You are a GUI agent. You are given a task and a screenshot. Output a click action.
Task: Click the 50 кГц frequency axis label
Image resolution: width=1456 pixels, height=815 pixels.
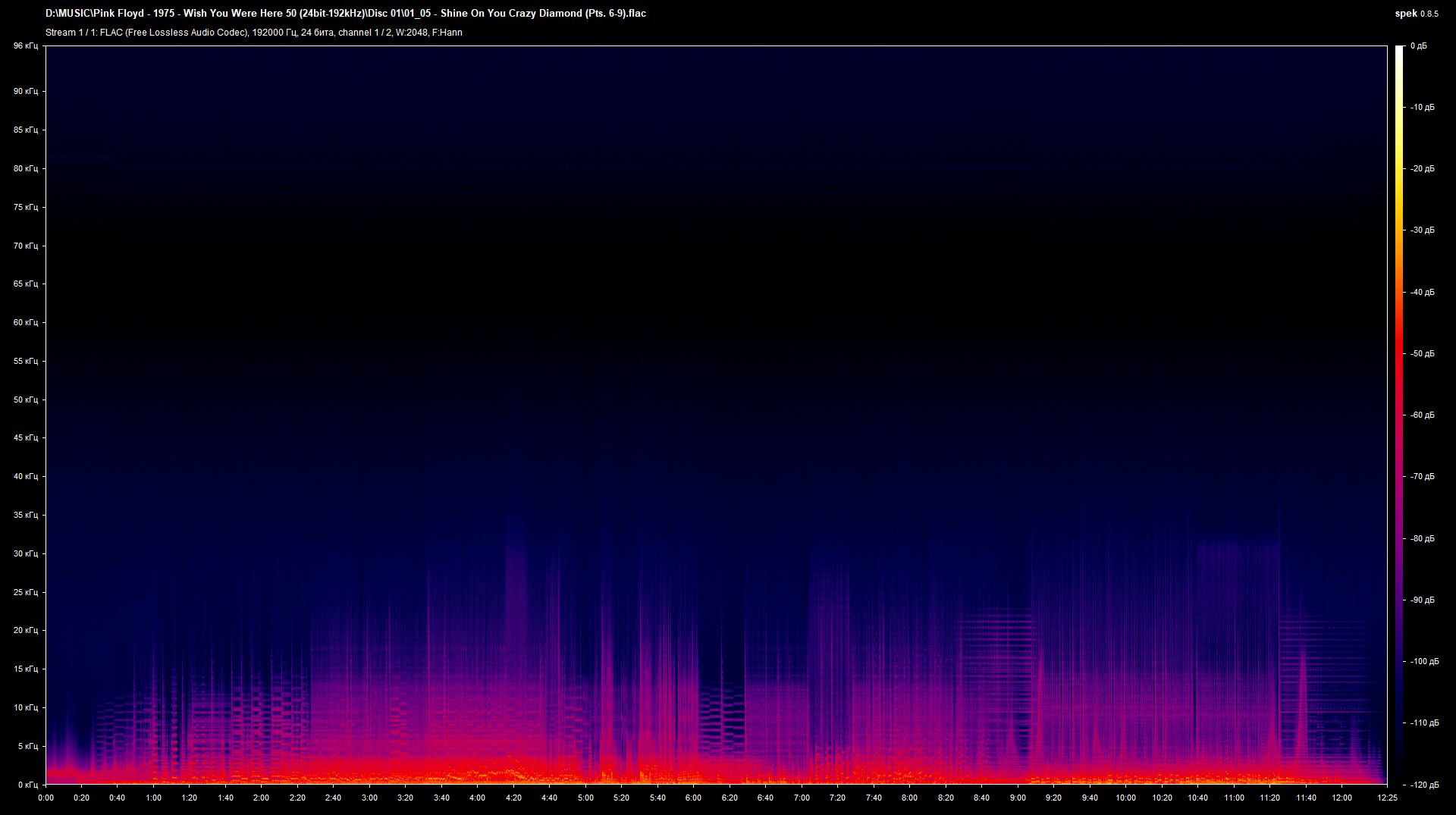[25, 400]
